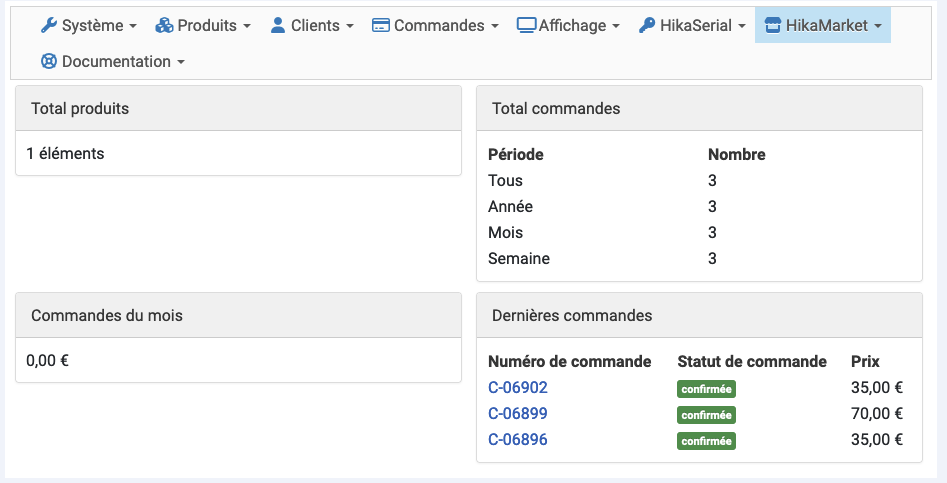
Task: Expand the Produits dropdown caret
Action: (x=246, y=26)
